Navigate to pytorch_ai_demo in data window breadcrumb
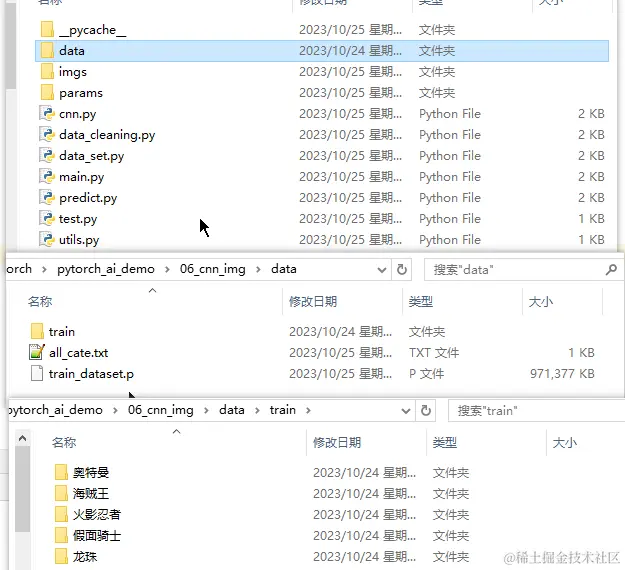625x570 pixels. tap(106, 269)
